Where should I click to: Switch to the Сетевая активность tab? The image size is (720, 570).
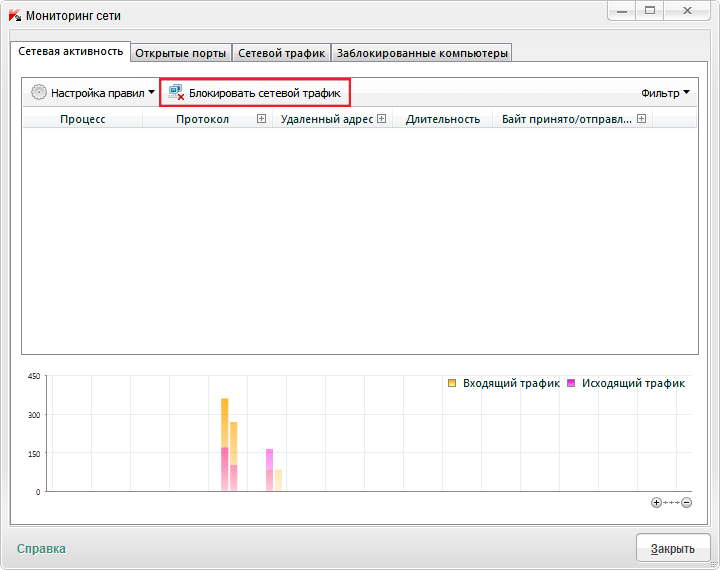[71, 51]
